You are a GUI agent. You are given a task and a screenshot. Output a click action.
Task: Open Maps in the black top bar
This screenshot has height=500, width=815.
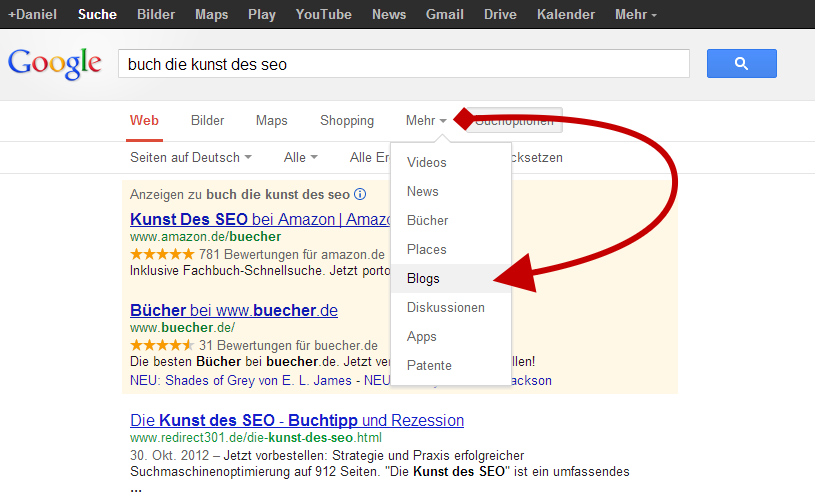212,14
